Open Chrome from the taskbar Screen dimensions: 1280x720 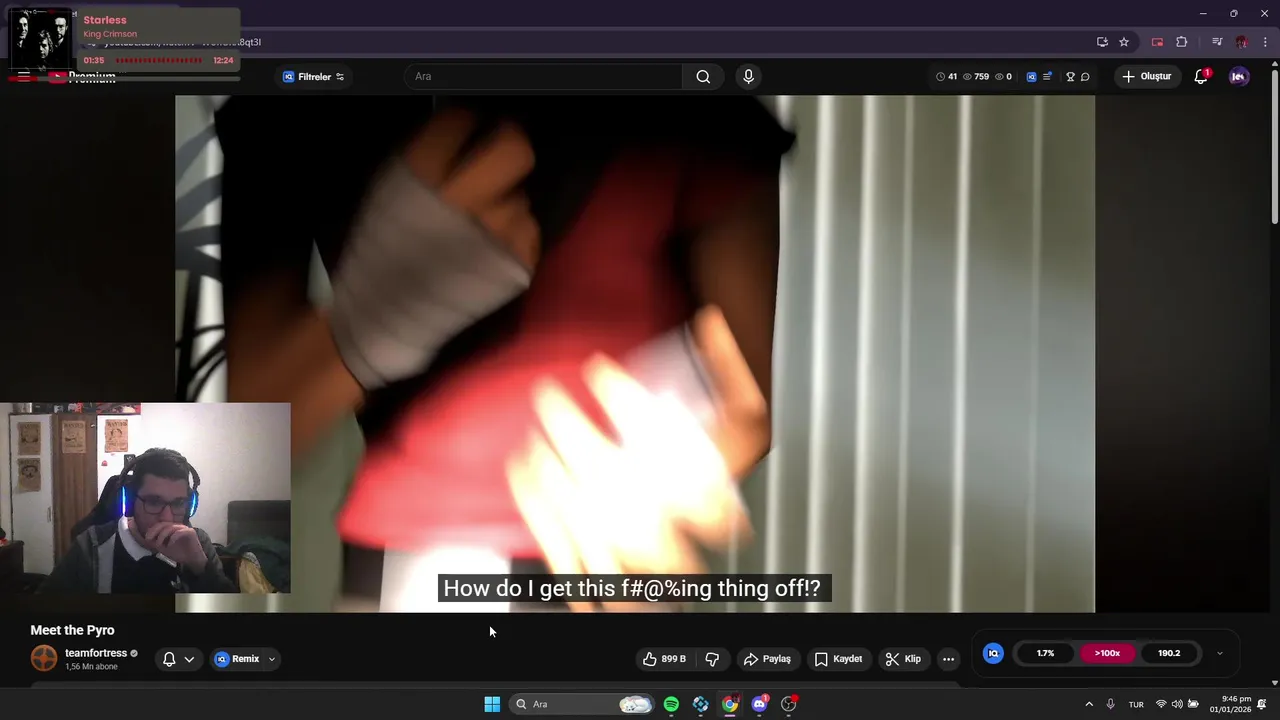730,704
